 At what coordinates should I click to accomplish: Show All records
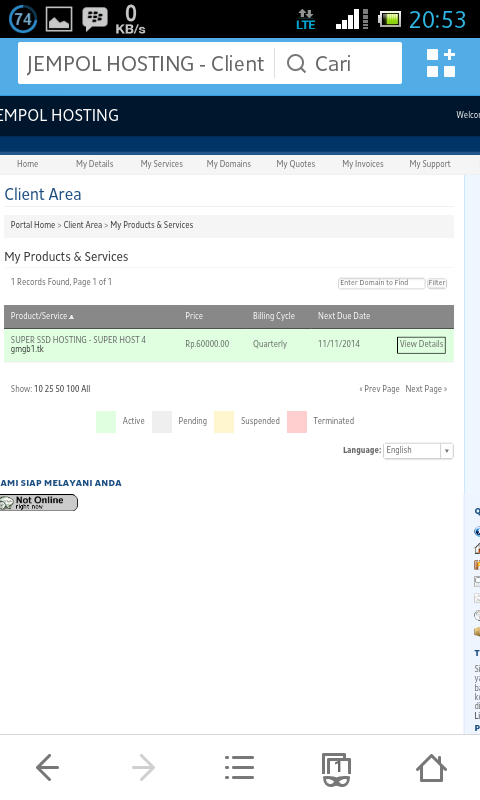click(86, 389)
